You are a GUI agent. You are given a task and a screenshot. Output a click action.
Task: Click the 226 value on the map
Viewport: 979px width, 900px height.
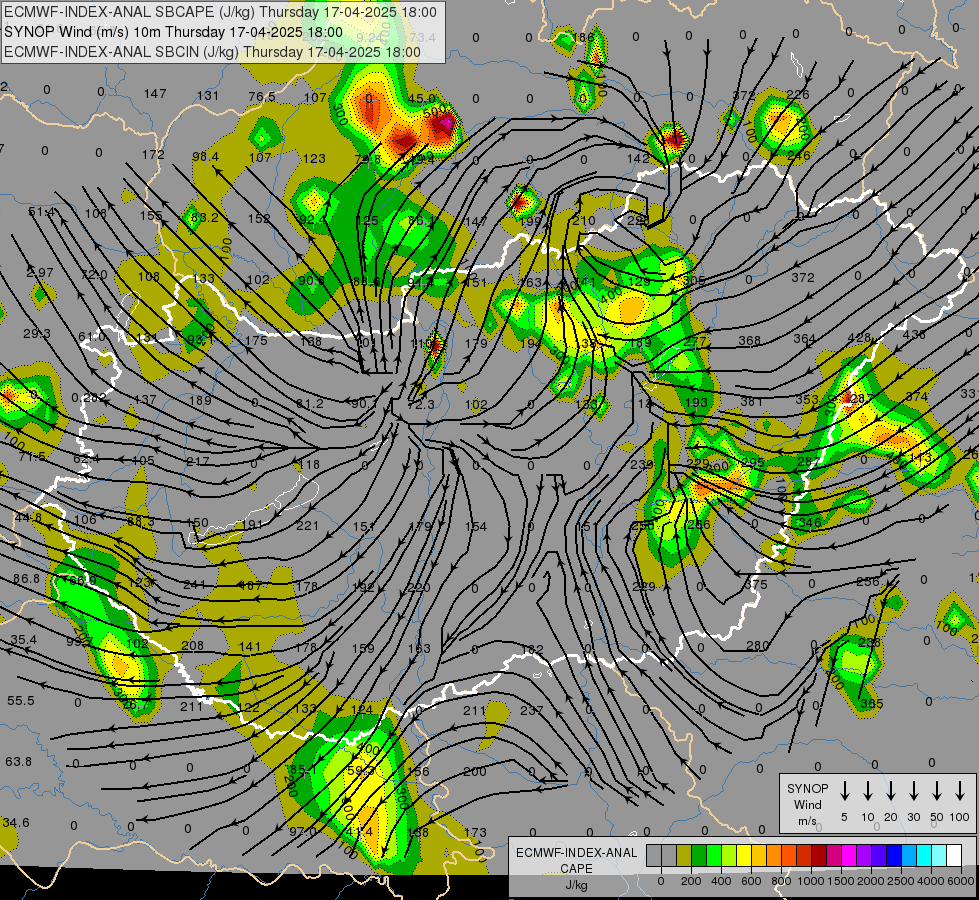(798, 94)
